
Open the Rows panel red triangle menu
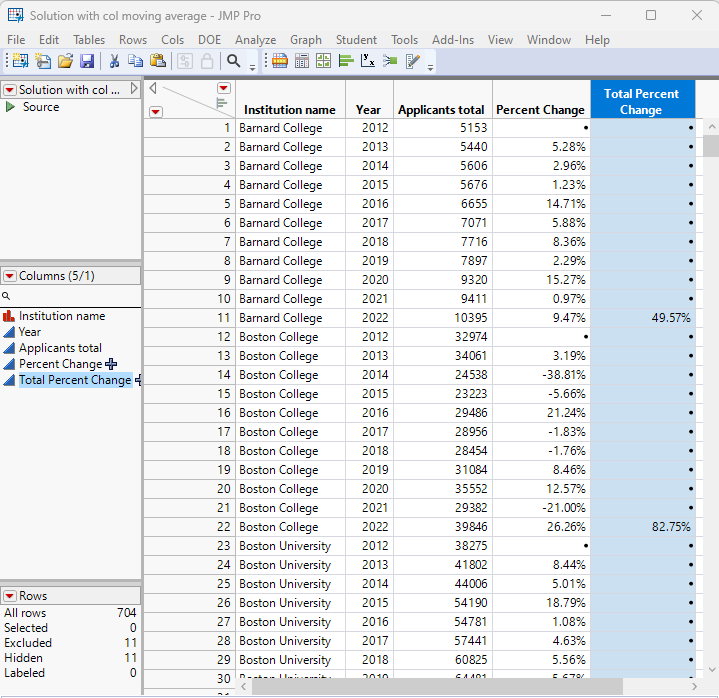click(x=10, y=596)
